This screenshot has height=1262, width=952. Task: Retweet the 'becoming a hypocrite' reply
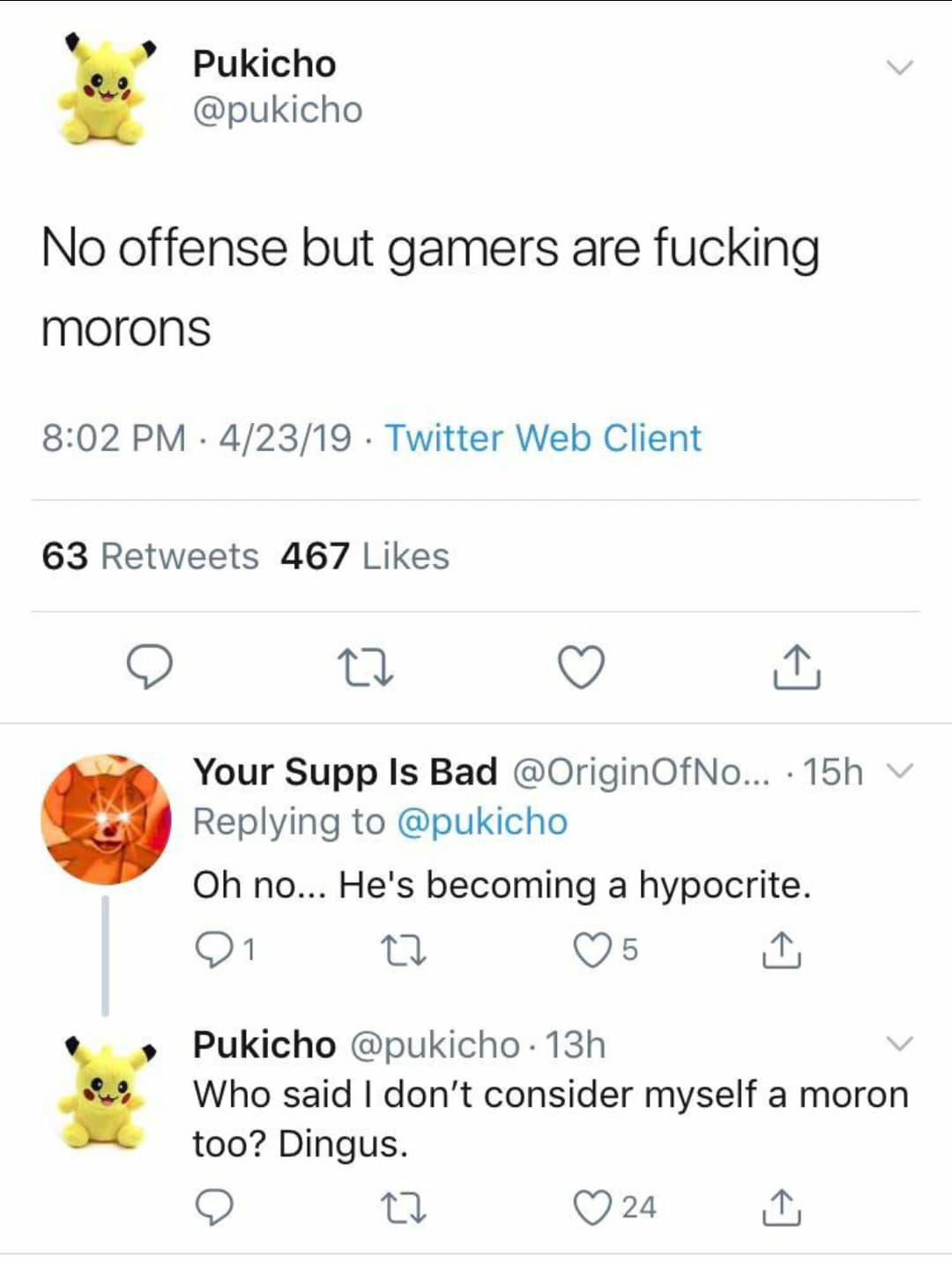point(405,950)
